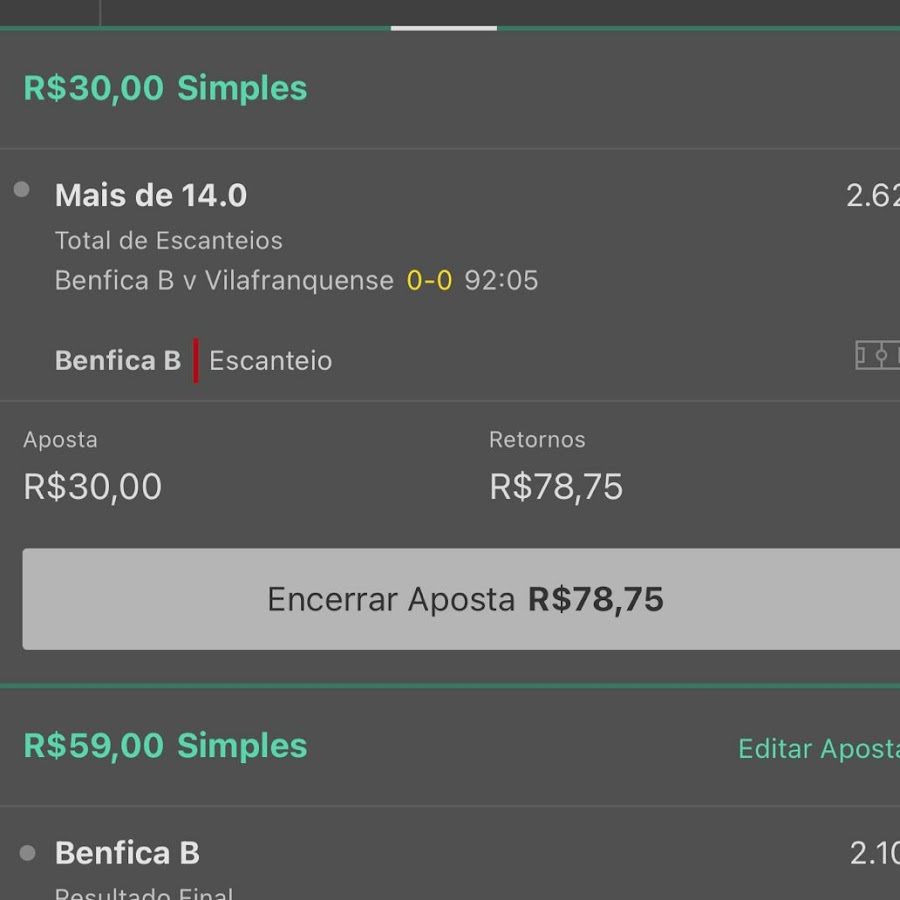Tap Encerrar Aposta R$78,75 button
This screenshot has width=900, height=900.
pos(461,599)
